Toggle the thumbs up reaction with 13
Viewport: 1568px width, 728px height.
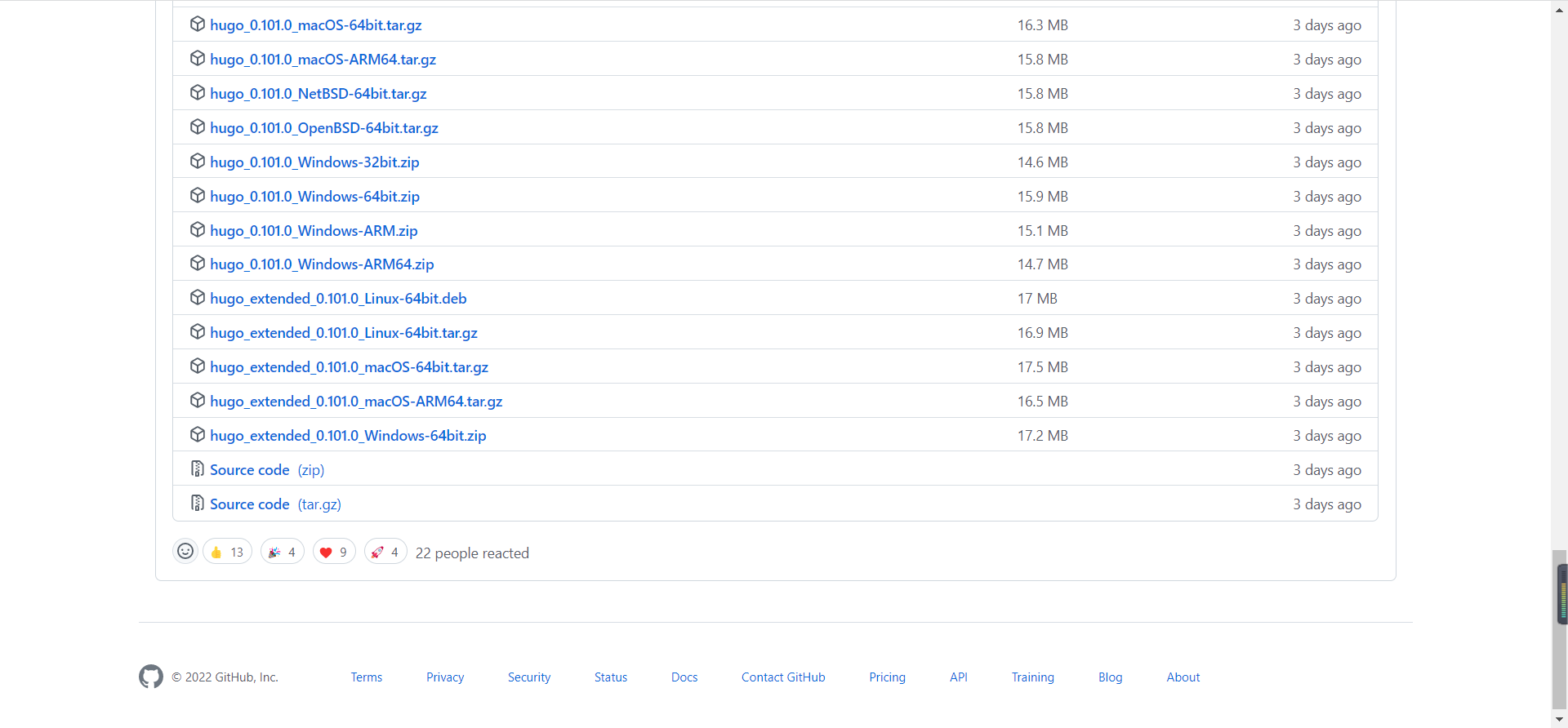(x=227, y=552)
